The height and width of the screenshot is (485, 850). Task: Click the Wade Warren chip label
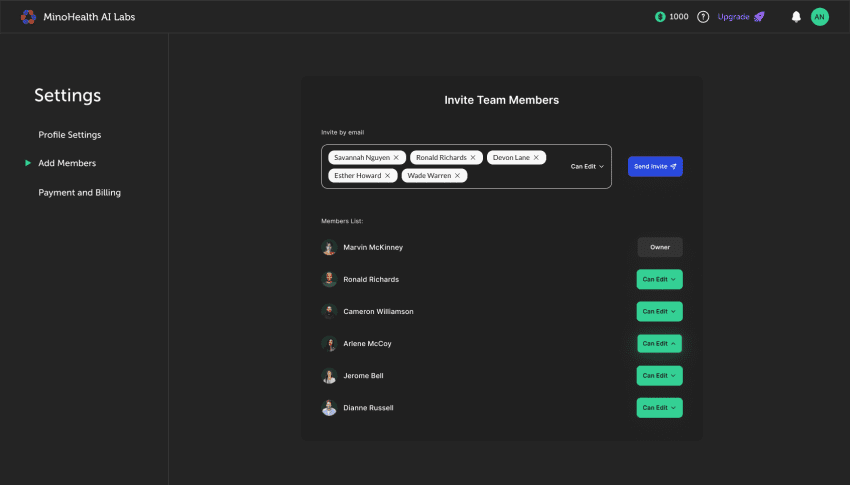pyautogui.click(x=429, y=176)
